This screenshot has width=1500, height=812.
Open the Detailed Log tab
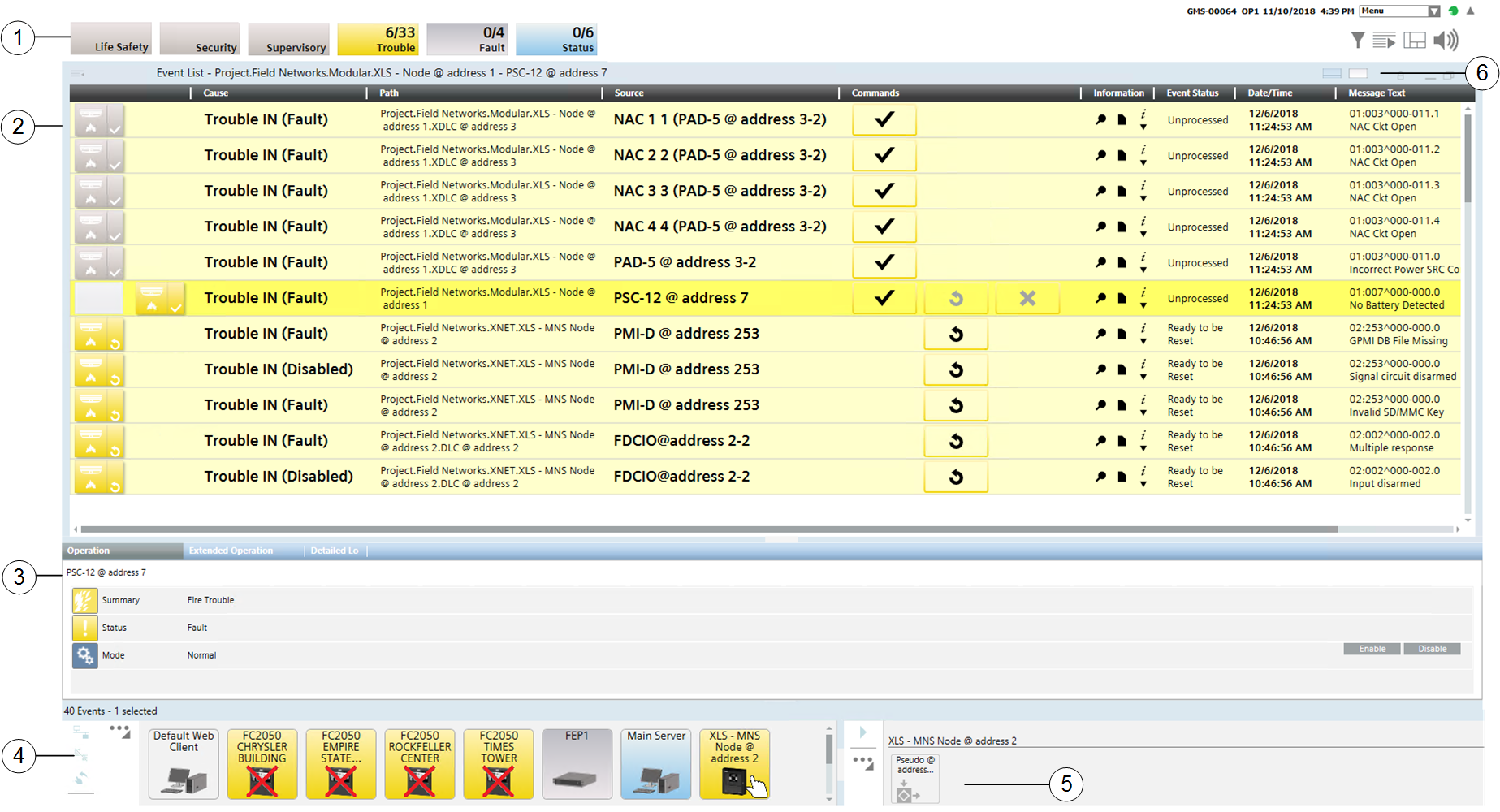point(334,551)
